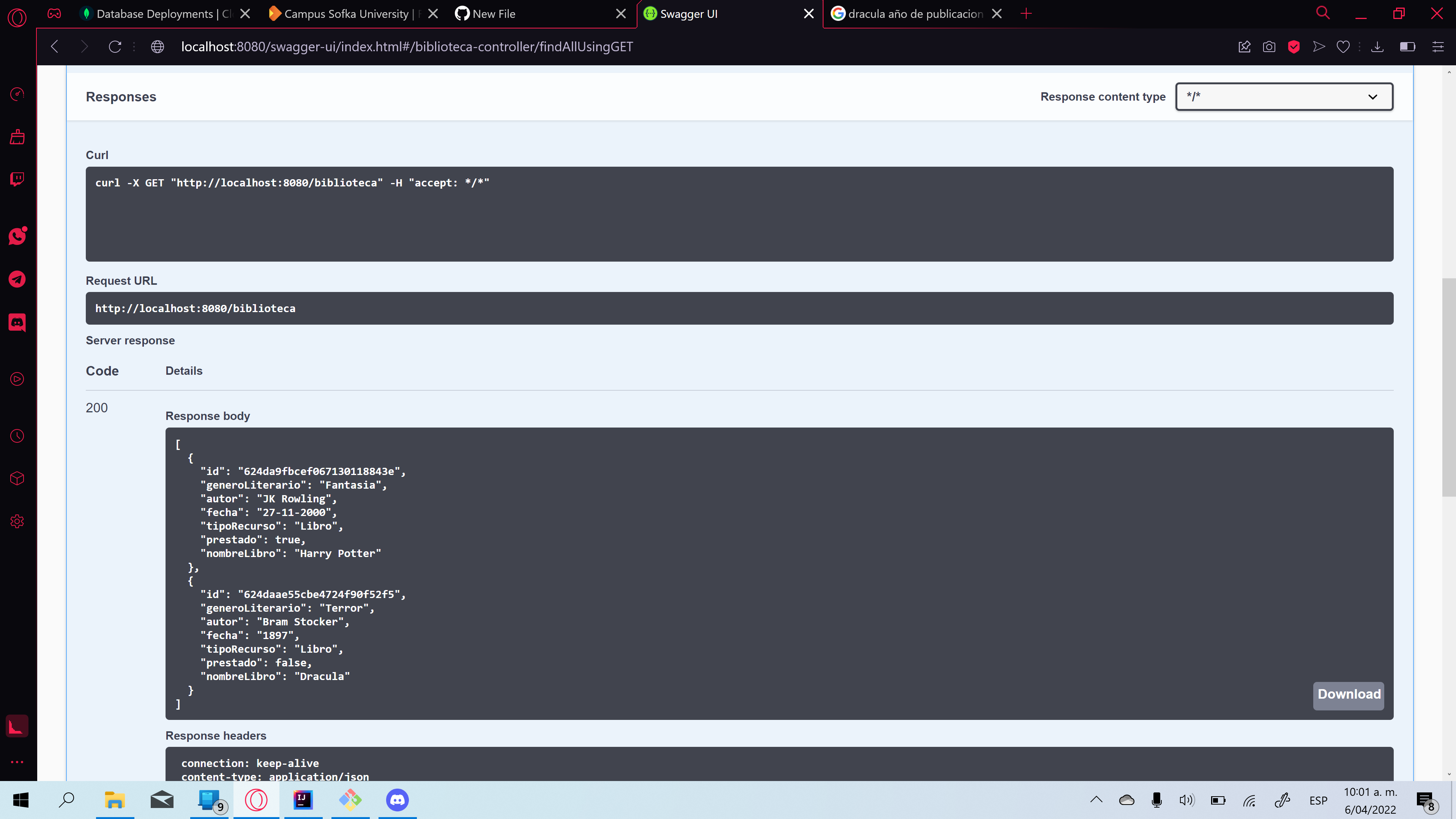Open the Downloads panel
The height and width of the screenshot is (819, 1456).
[x=1377, y=47]
